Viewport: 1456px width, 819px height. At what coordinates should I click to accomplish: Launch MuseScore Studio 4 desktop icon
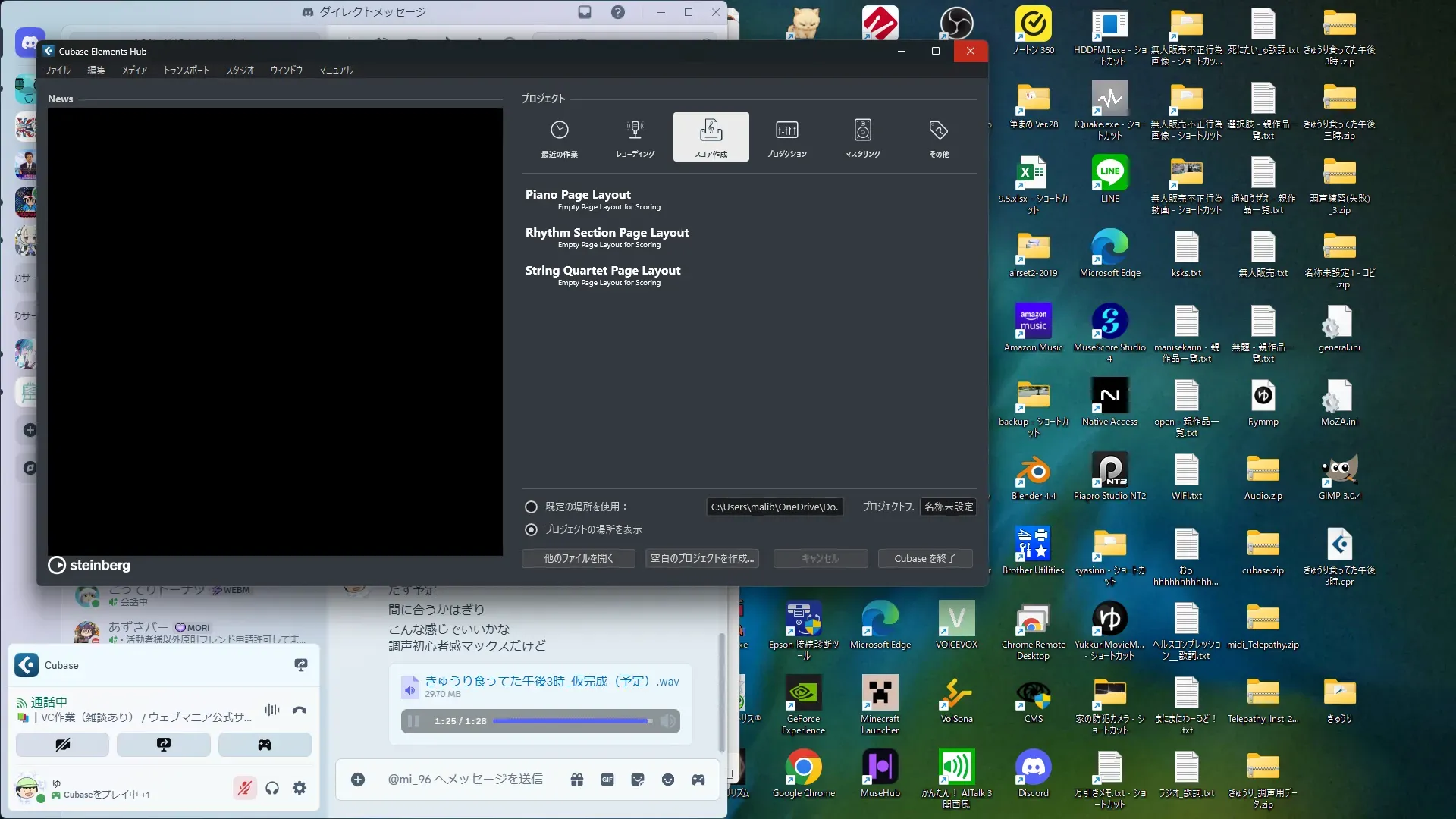(1109, 322)
